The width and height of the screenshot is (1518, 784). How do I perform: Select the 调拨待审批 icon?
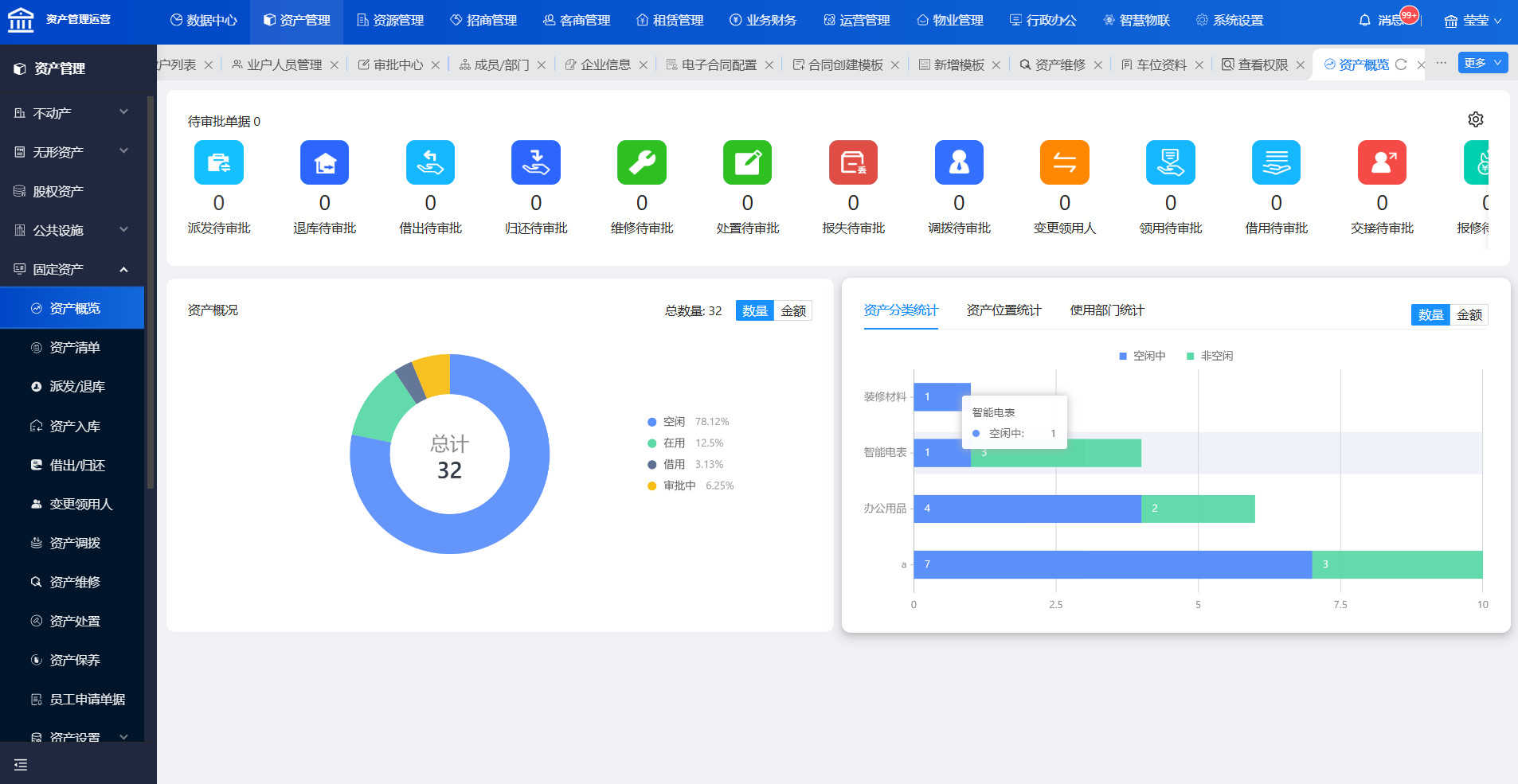point(959,162)
